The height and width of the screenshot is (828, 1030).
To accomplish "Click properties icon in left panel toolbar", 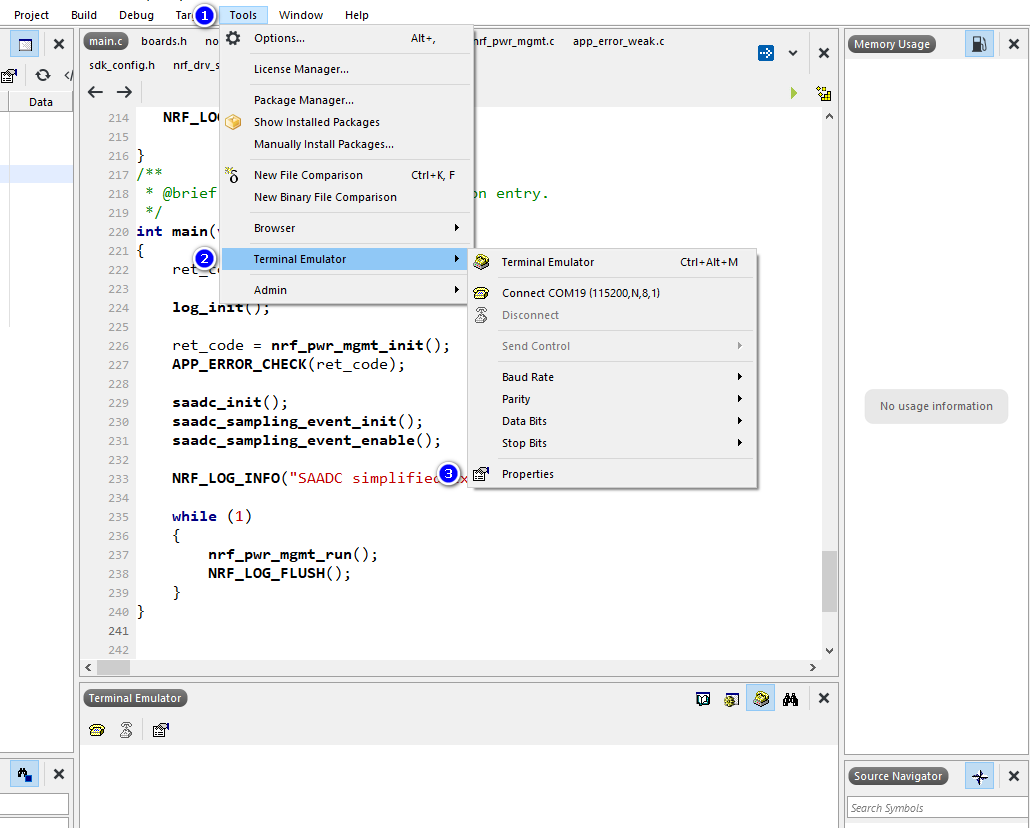I will pyautogui.click(x=9, y=75).
